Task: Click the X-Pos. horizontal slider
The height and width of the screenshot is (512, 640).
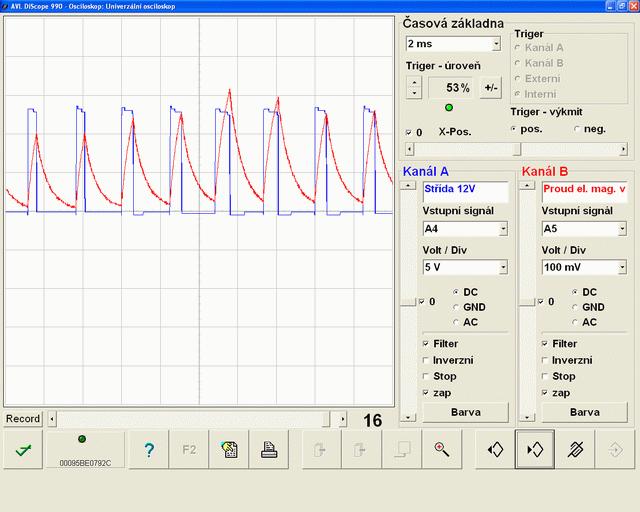Action: [x=516, y=149]
